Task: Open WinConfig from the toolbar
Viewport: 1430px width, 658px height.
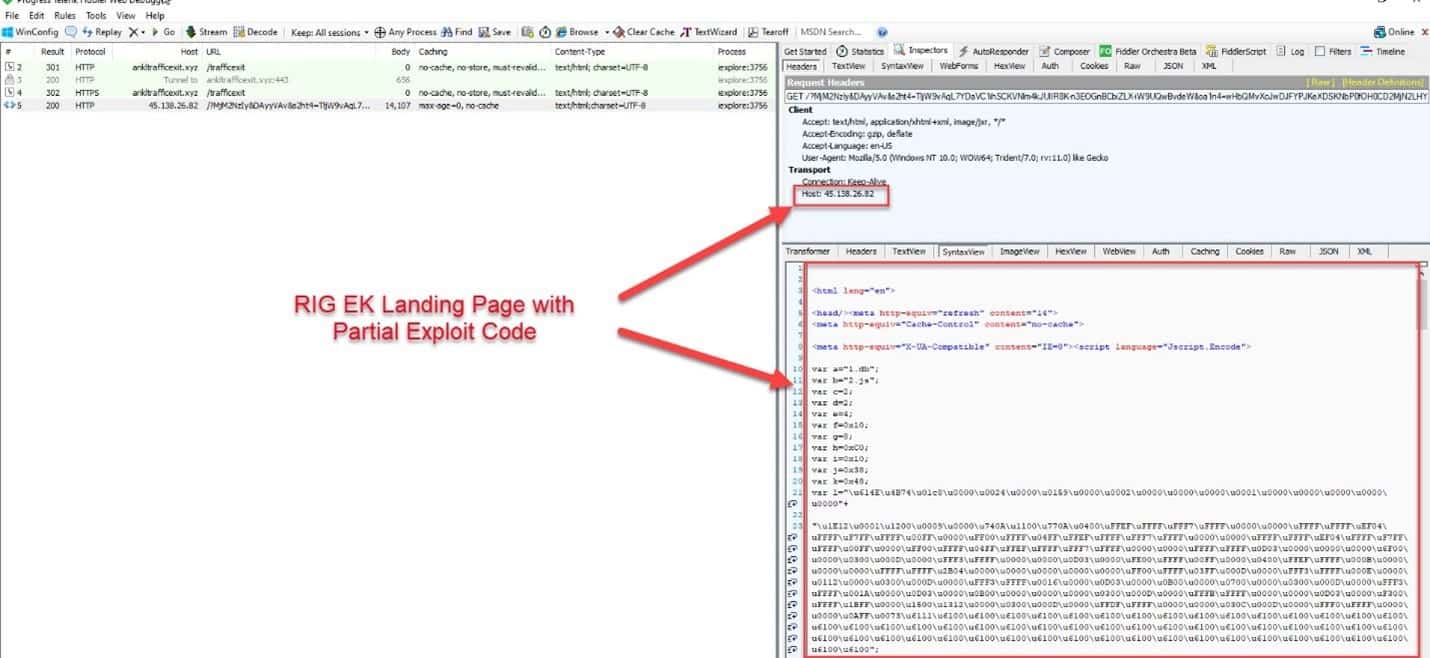Action: [30, 32]
